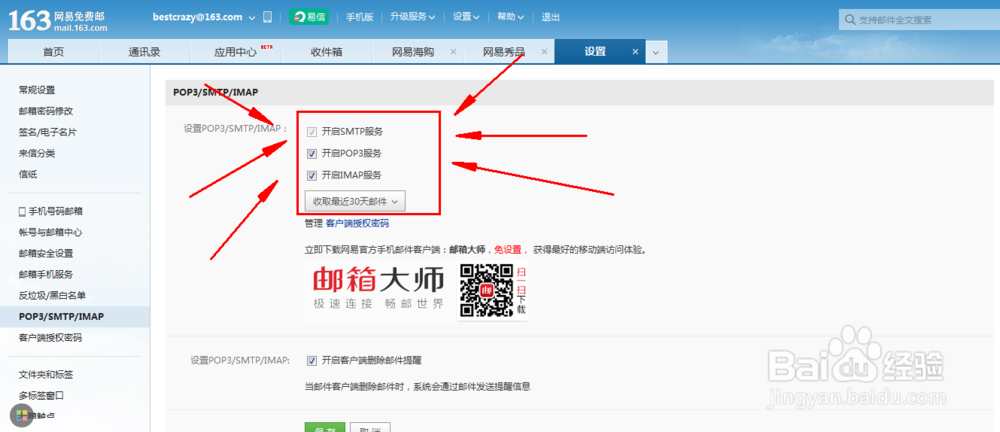1000x432 pixels.
Task: Click the bestcrazy@163.com account name
Action: coord(198,17)
